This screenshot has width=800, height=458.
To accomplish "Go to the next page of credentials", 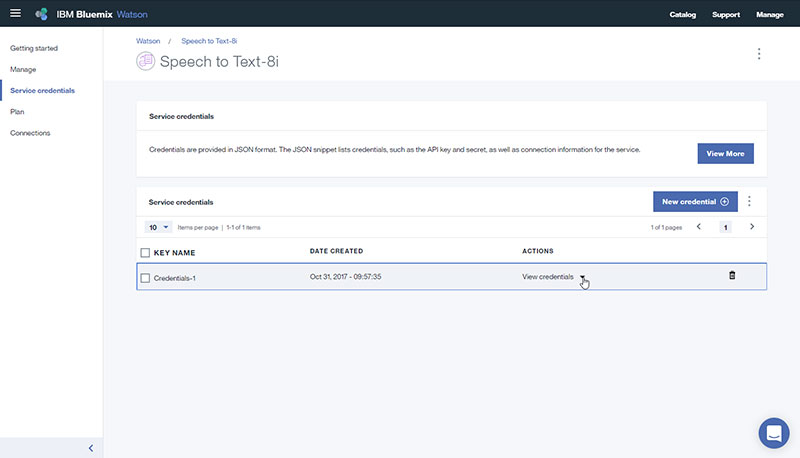I will coord(752,226).
